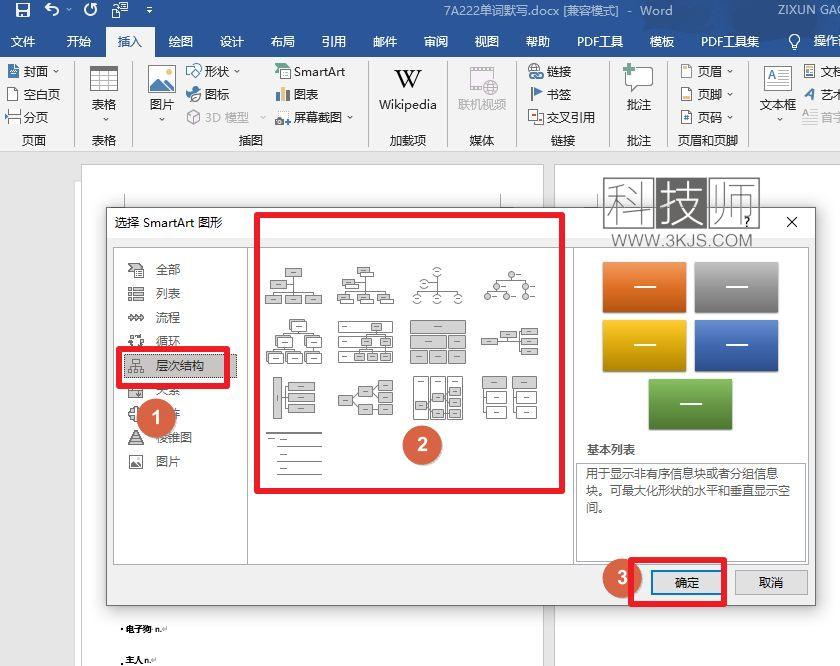Choose the half circle organization chart layout
Screen dimensions: 840x666
(x=437, y=286)
